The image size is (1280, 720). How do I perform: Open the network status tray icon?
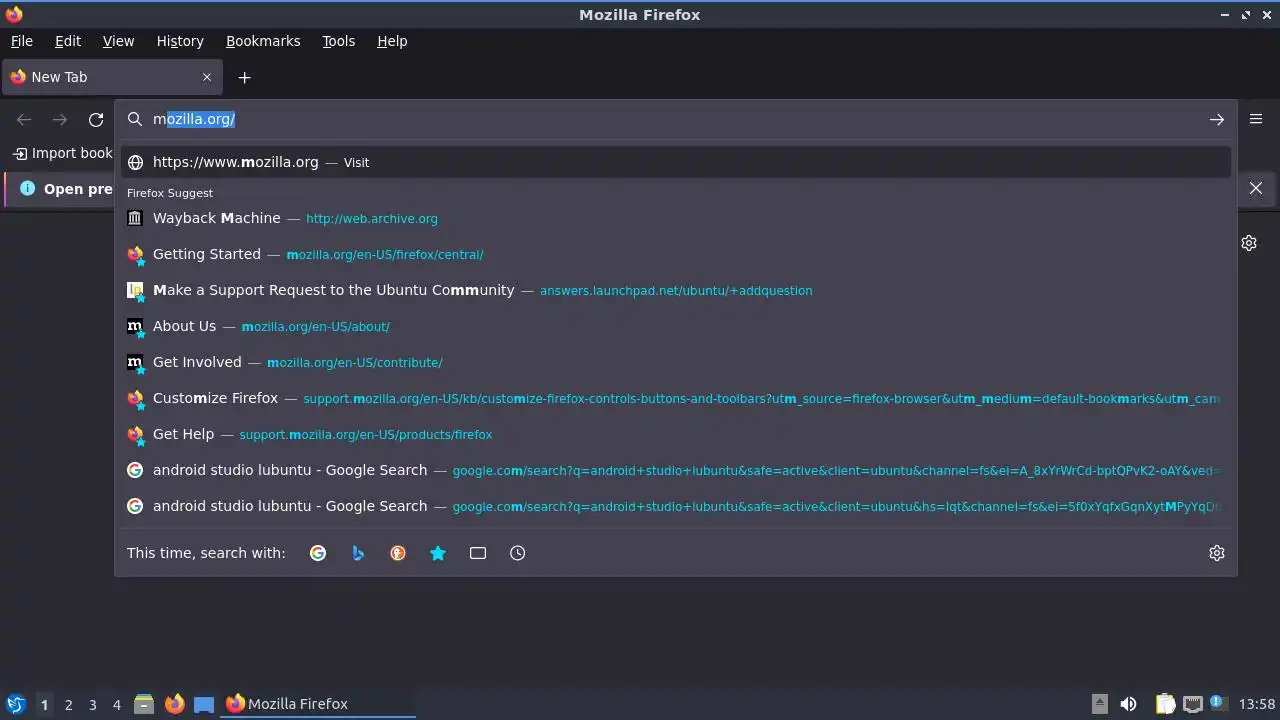1192,704
